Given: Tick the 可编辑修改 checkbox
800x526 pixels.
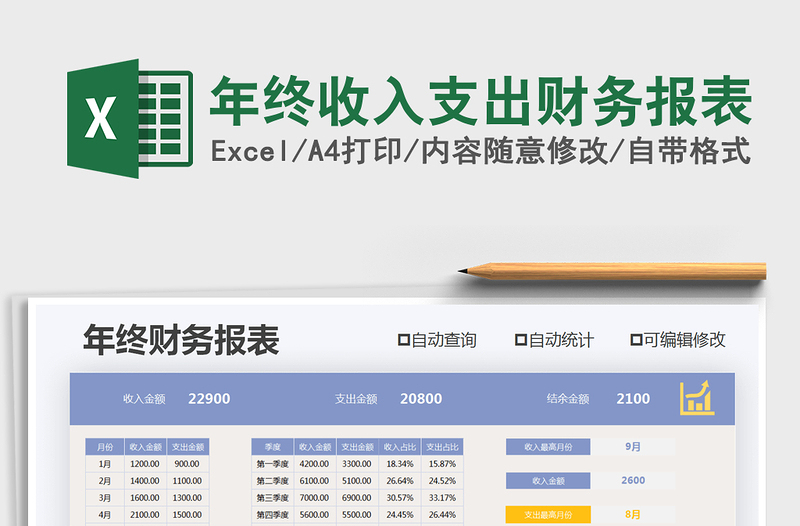Looking at the screenshot, I should [636, 340].
